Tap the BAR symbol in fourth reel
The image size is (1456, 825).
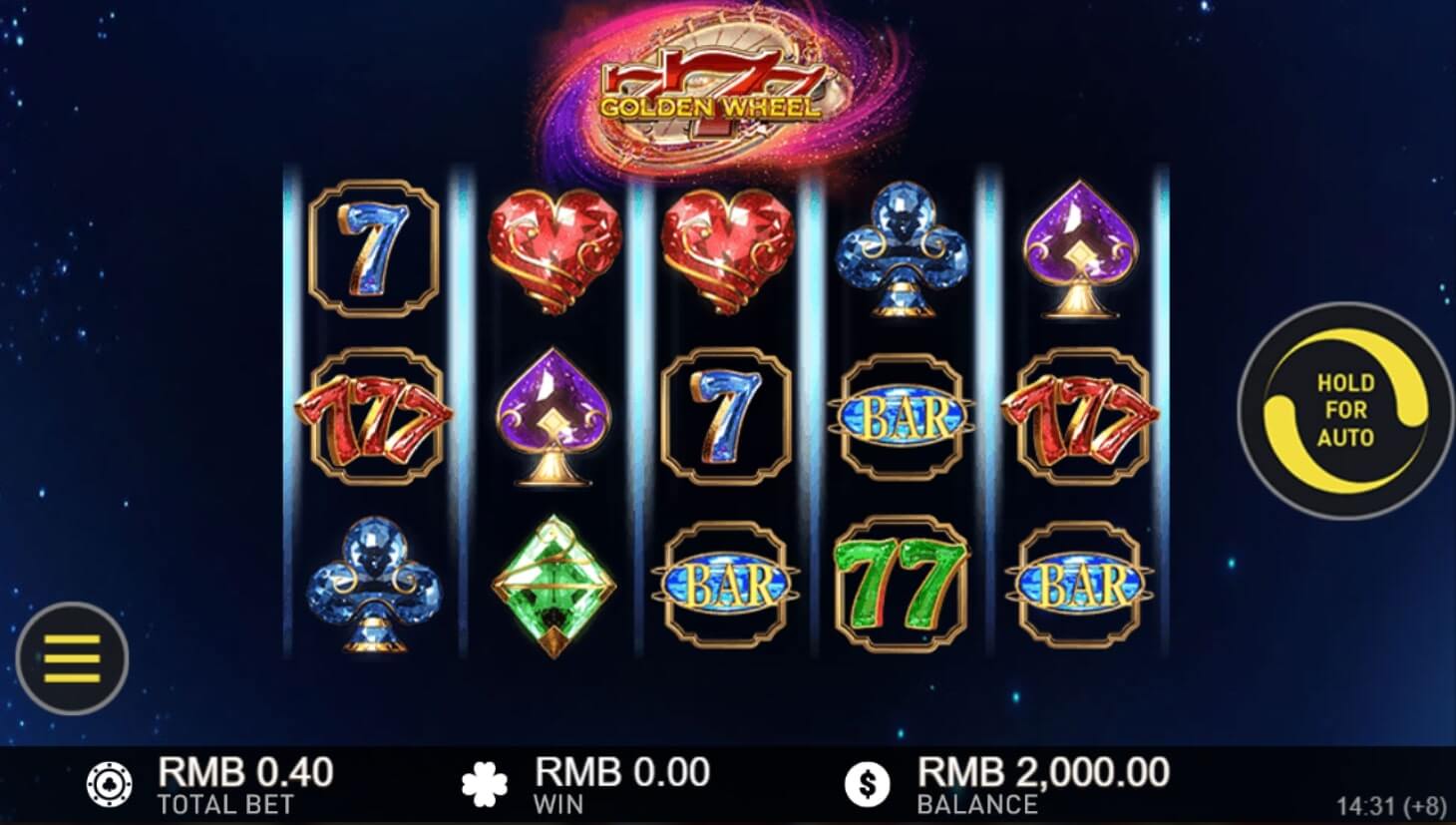click(904, 416)
